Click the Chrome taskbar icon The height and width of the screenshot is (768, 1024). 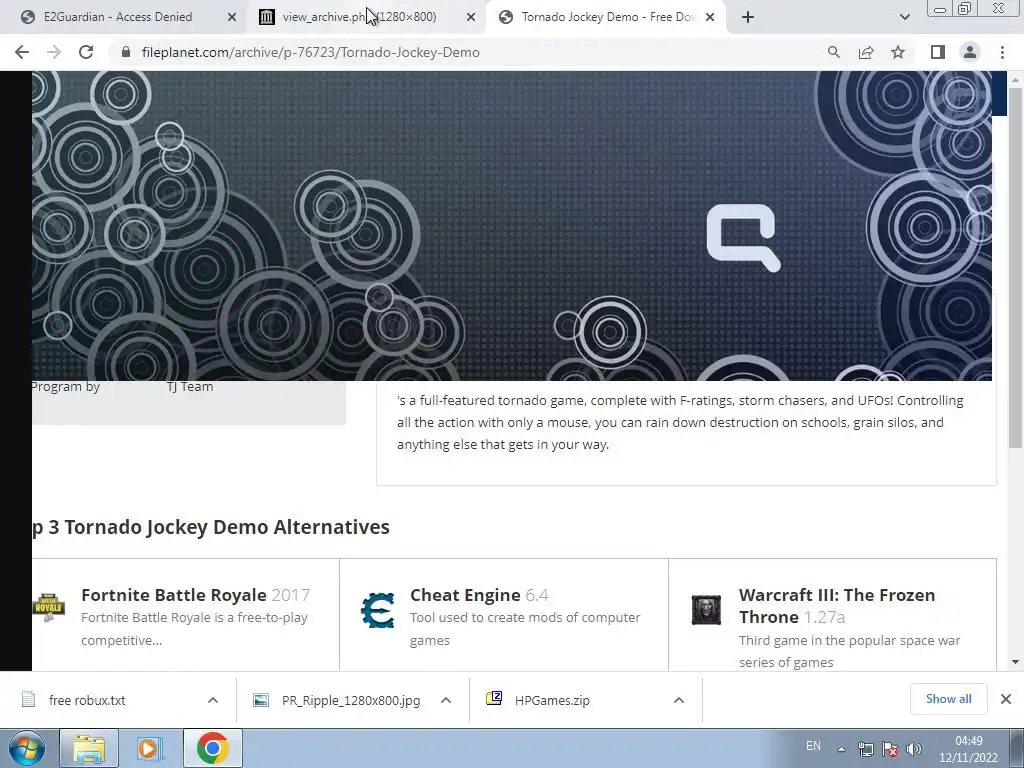[212, 748]
